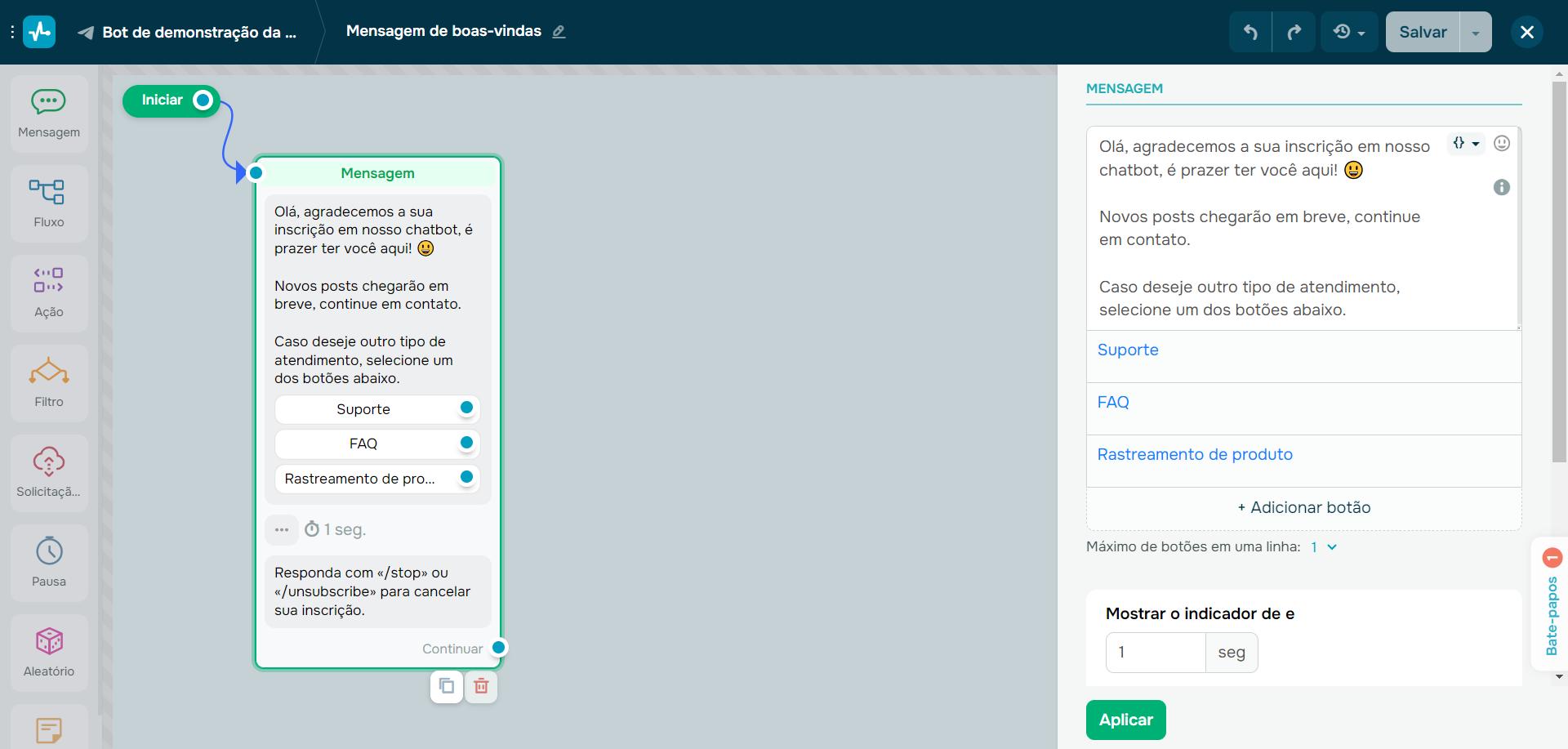Add a Pausa element from sidebar
Screen dimensions: 1568x749
point(49,563)
